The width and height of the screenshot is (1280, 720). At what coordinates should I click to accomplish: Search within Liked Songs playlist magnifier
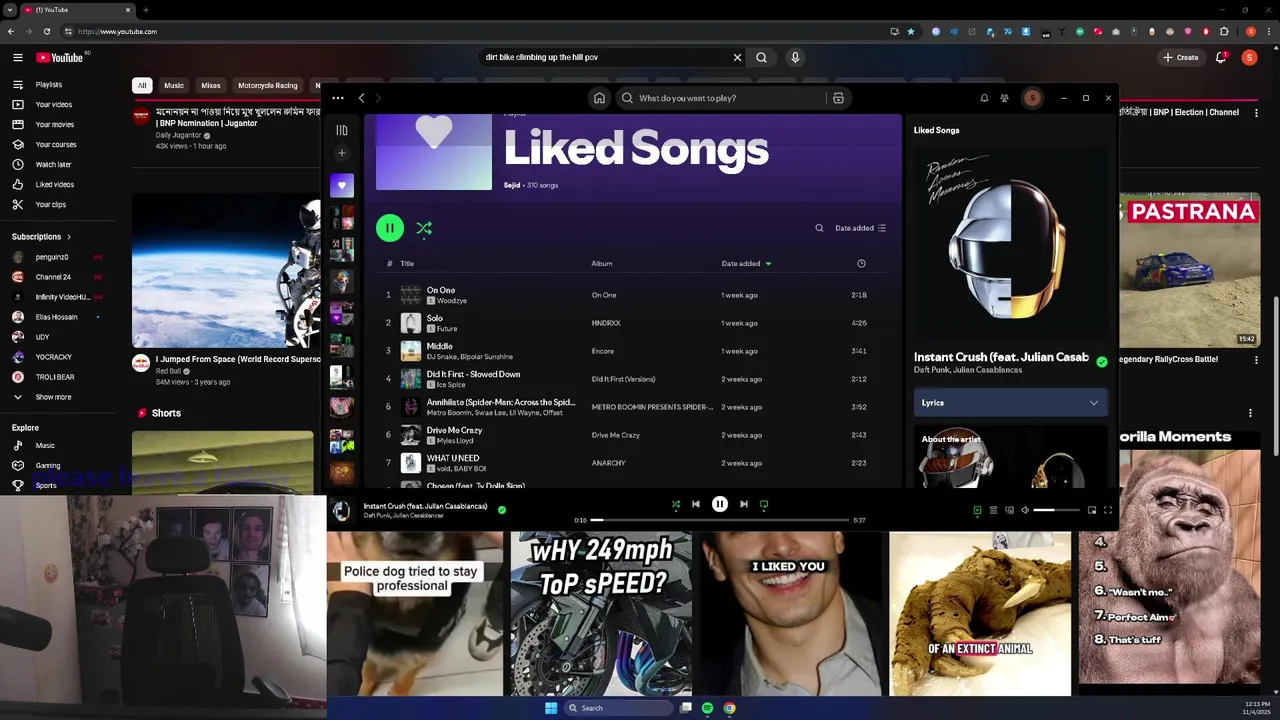click(819, 228)
